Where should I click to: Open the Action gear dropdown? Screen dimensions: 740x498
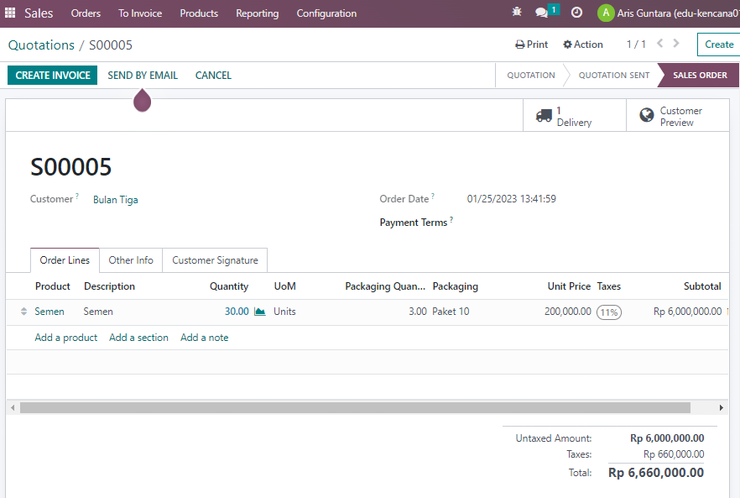click(x=583, y=44)
